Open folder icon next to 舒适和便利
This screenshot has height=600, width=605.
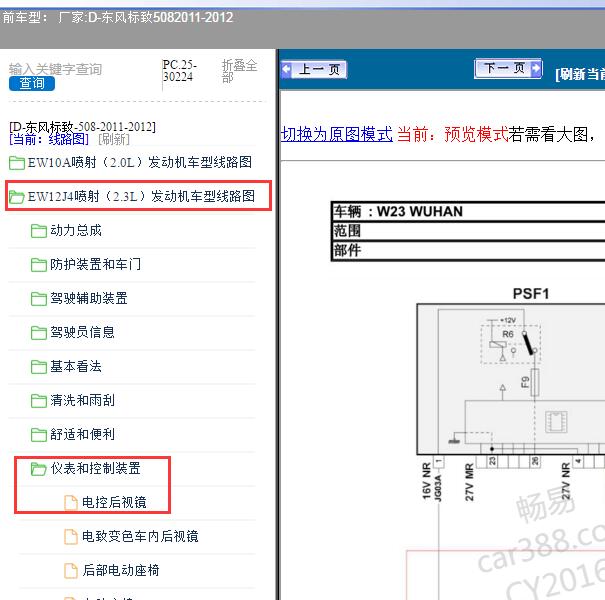click(x=39, y=434)
